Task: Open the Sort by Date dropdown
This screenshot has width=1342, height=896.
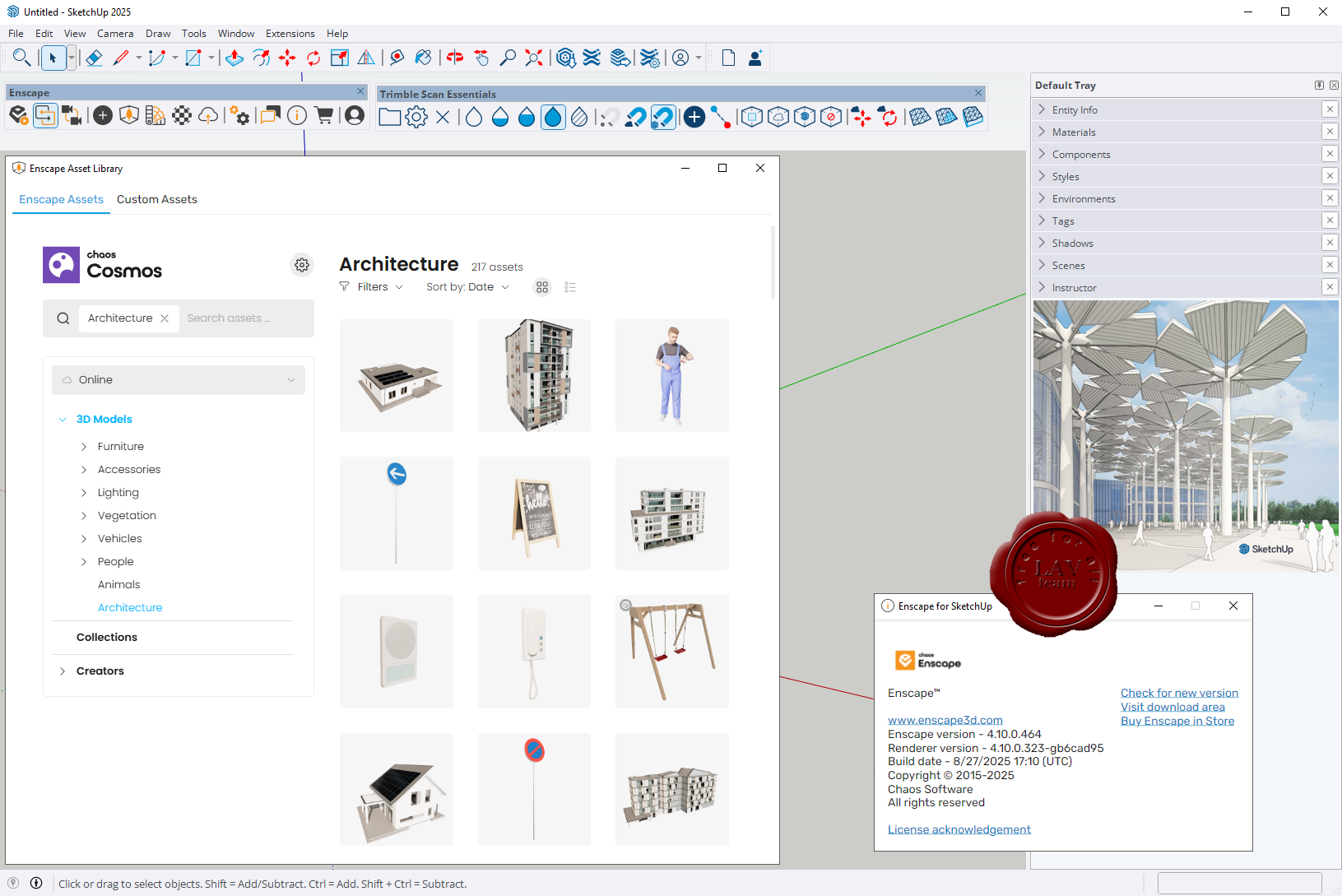Action: pos(467,287)
